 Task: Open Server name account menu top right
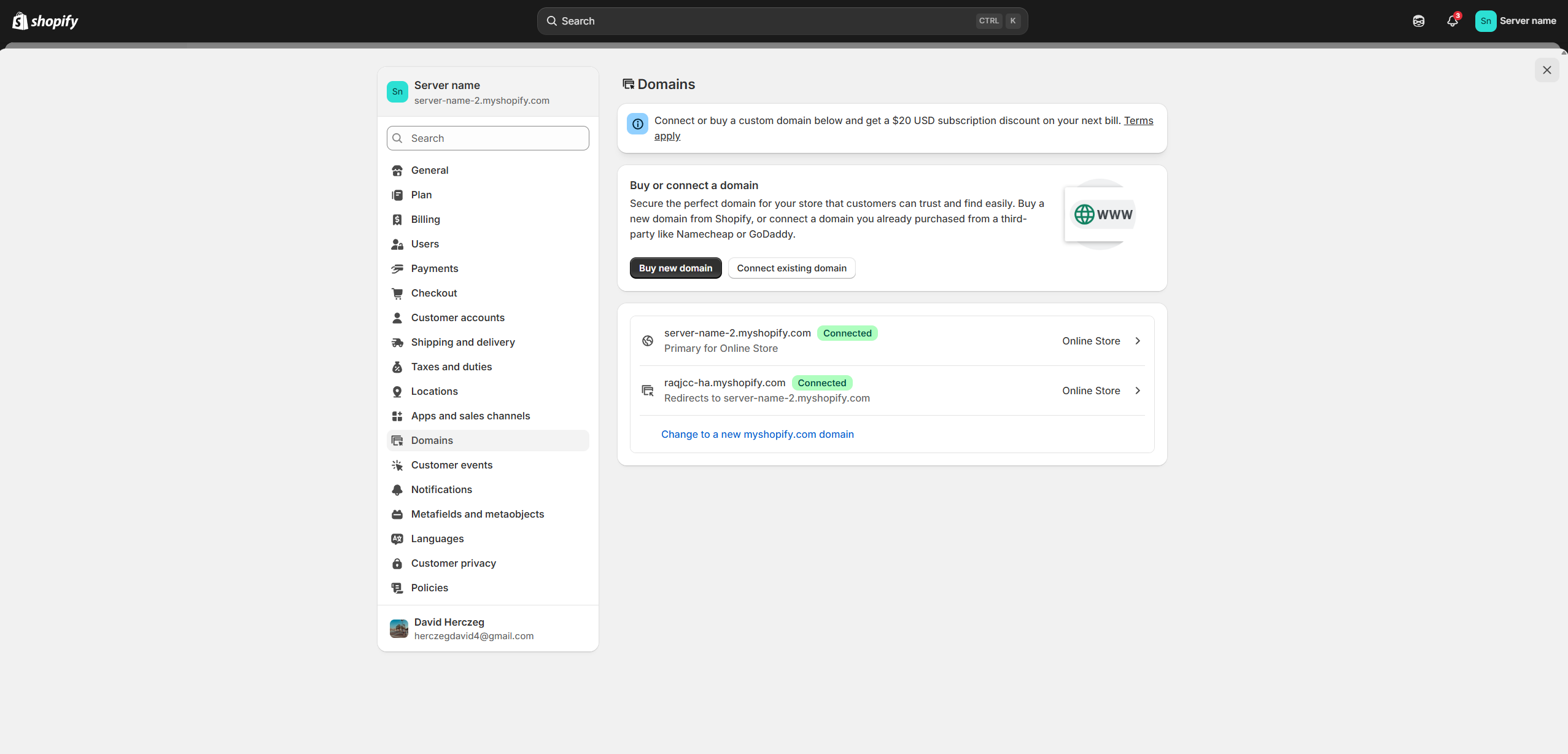click(x=1515, y=21)
